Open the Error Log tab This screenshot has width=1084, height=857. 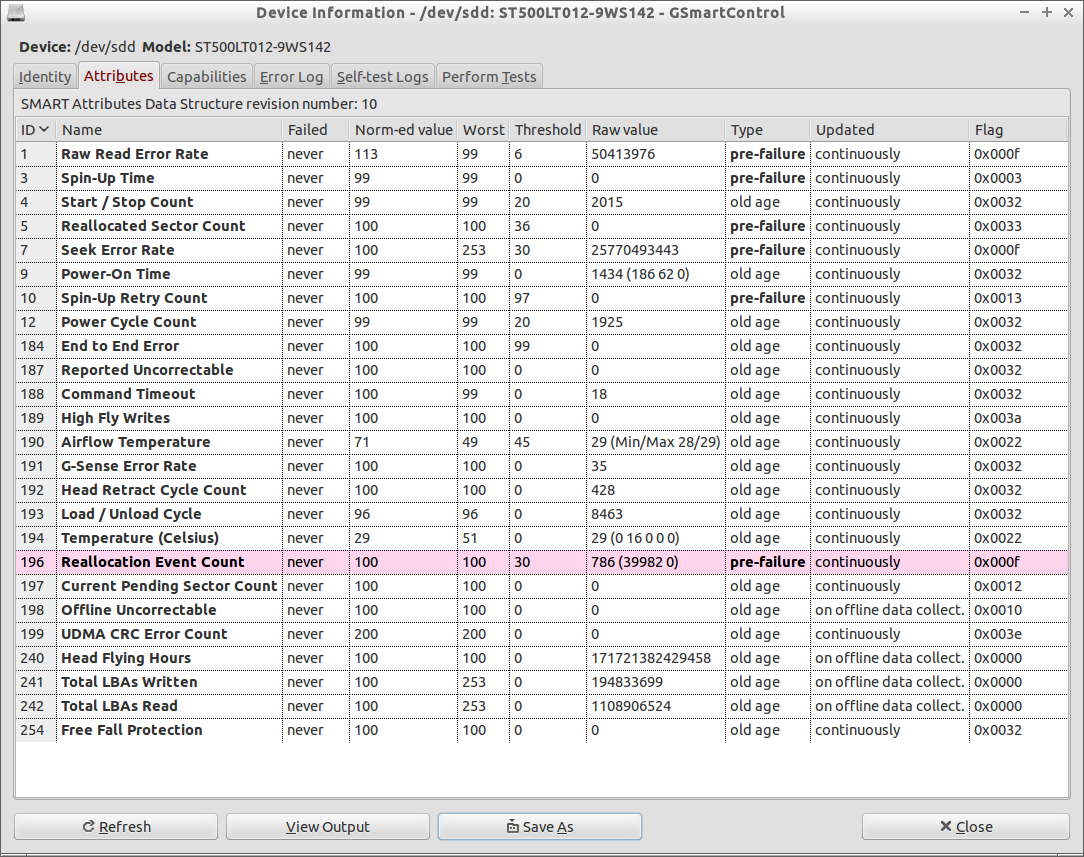click(x=292, y=77)
